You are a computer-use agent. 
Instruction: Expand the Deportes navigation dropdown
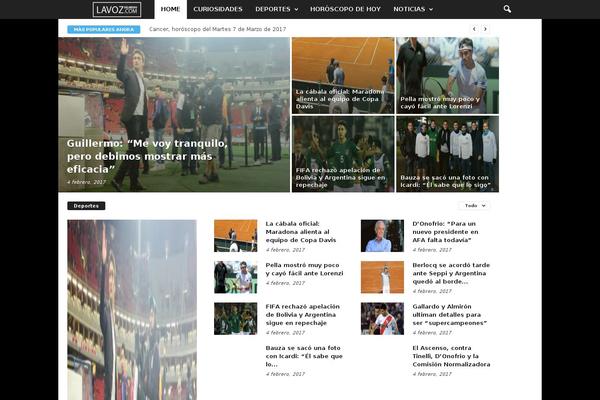276,9
